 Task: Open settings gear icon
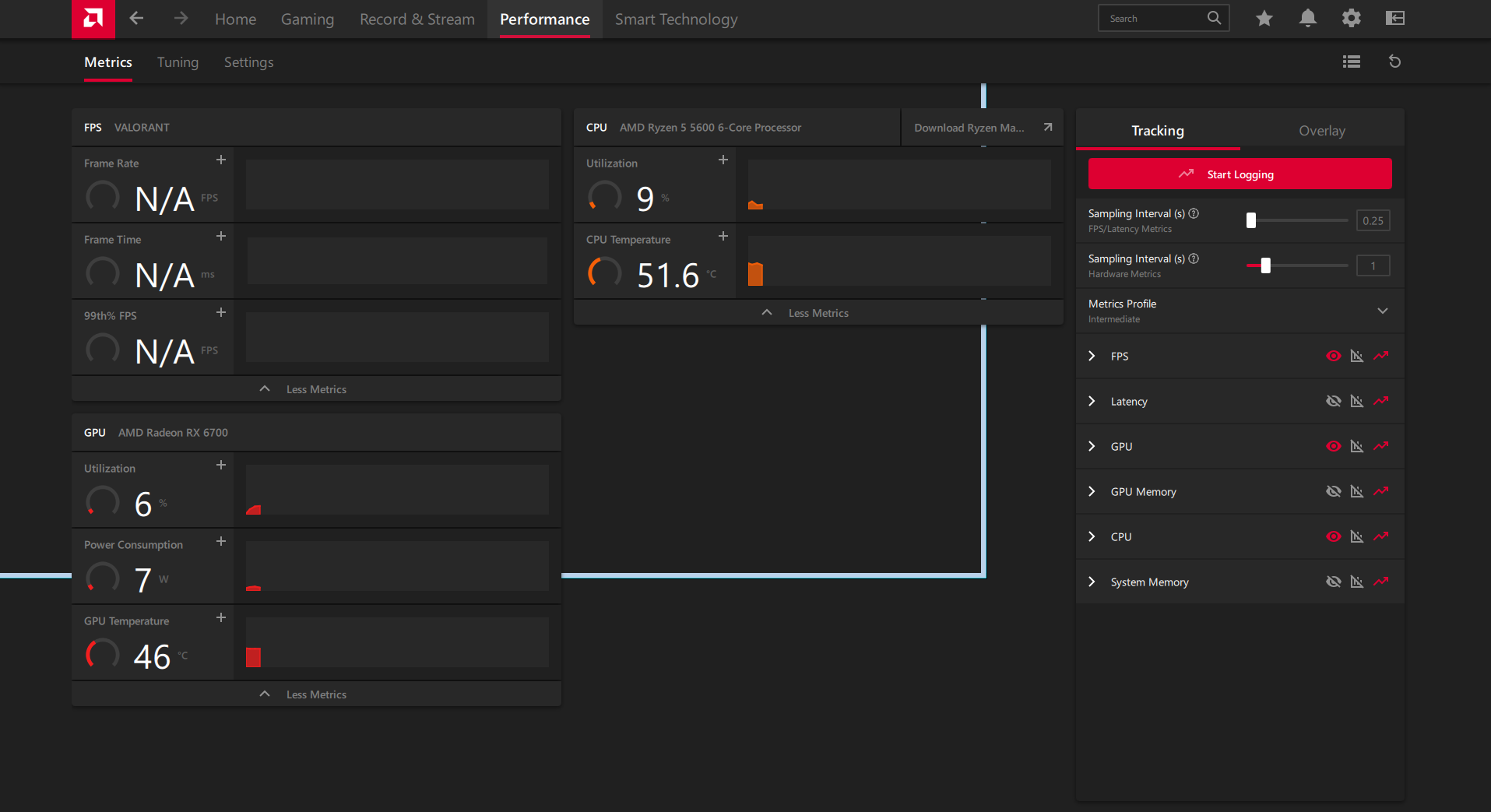[x=1351, y=18]
